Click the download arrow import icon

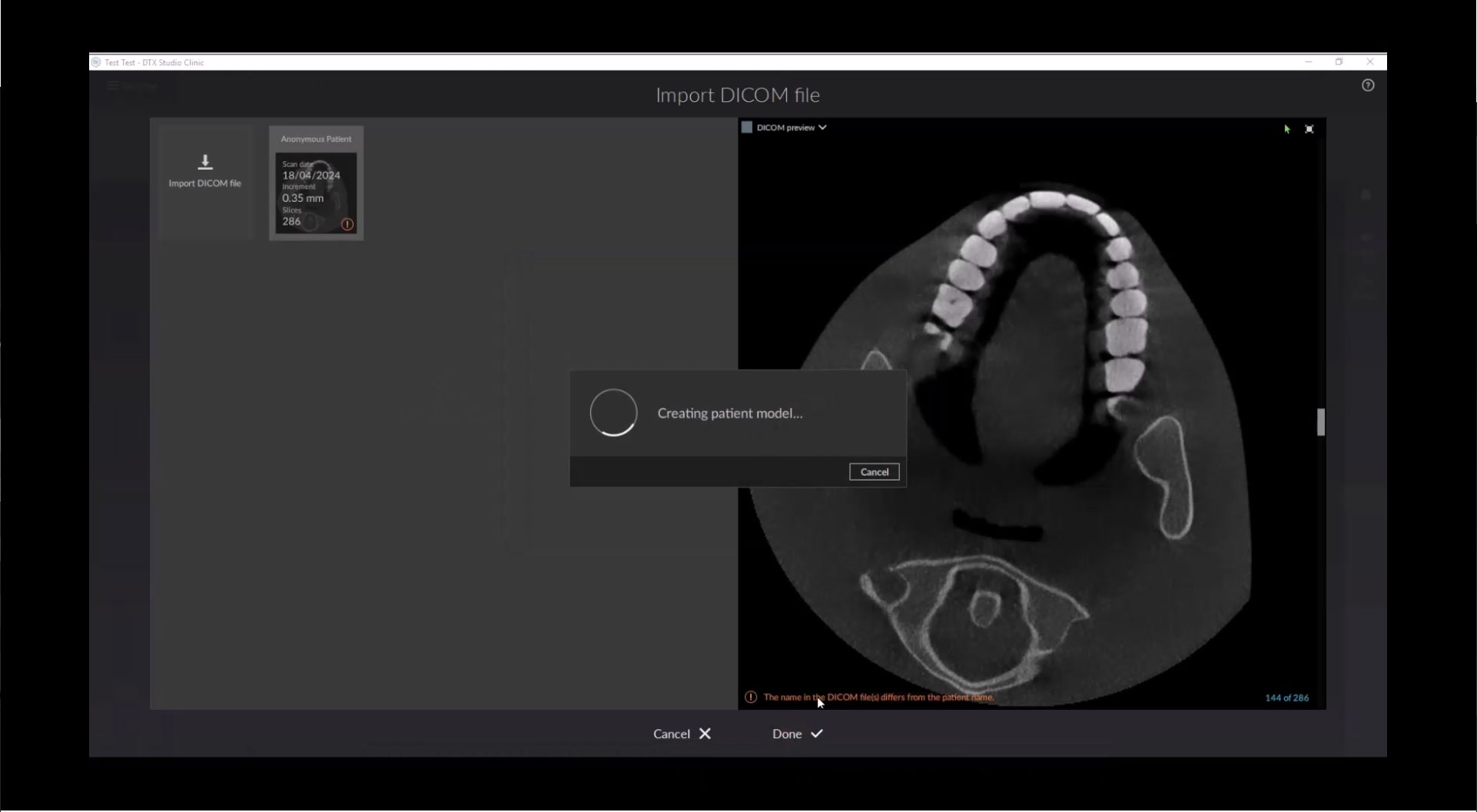point(205,162)
